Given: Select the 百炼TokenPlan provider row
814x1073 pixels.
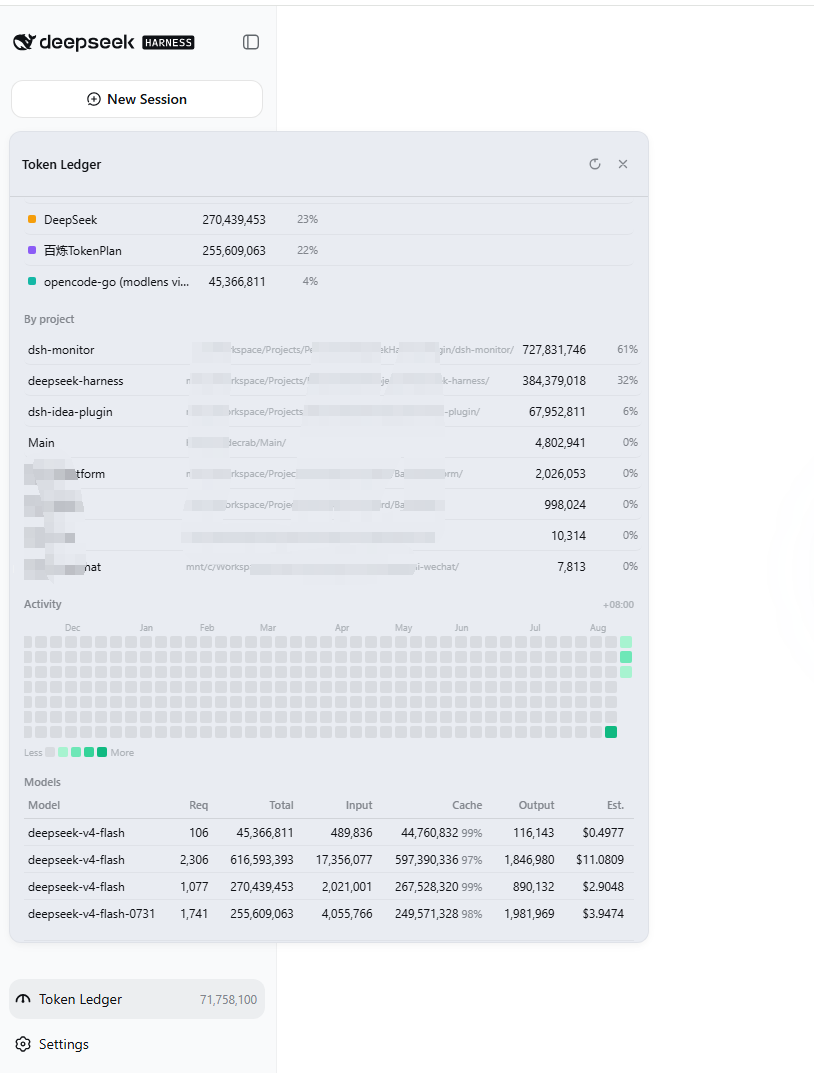Looking at the screenshot, I should pos(328,250).
